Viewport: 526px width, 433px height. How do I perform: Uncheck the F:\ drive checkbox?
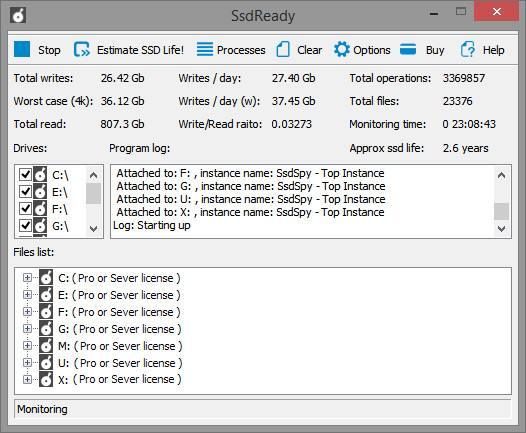[25, 209]
